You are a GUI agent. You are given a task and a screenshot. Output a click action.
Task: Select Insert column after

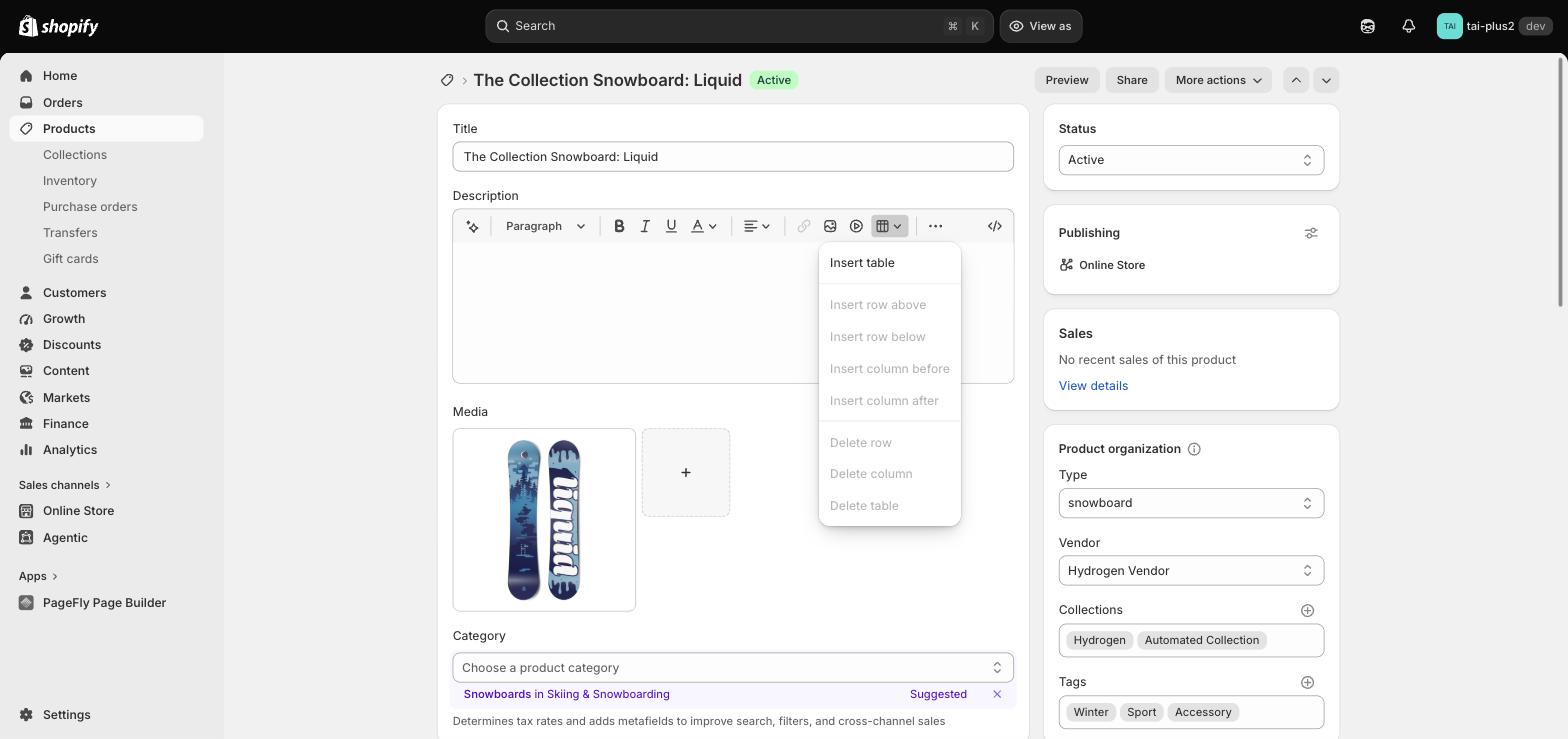tap(890, 401)
